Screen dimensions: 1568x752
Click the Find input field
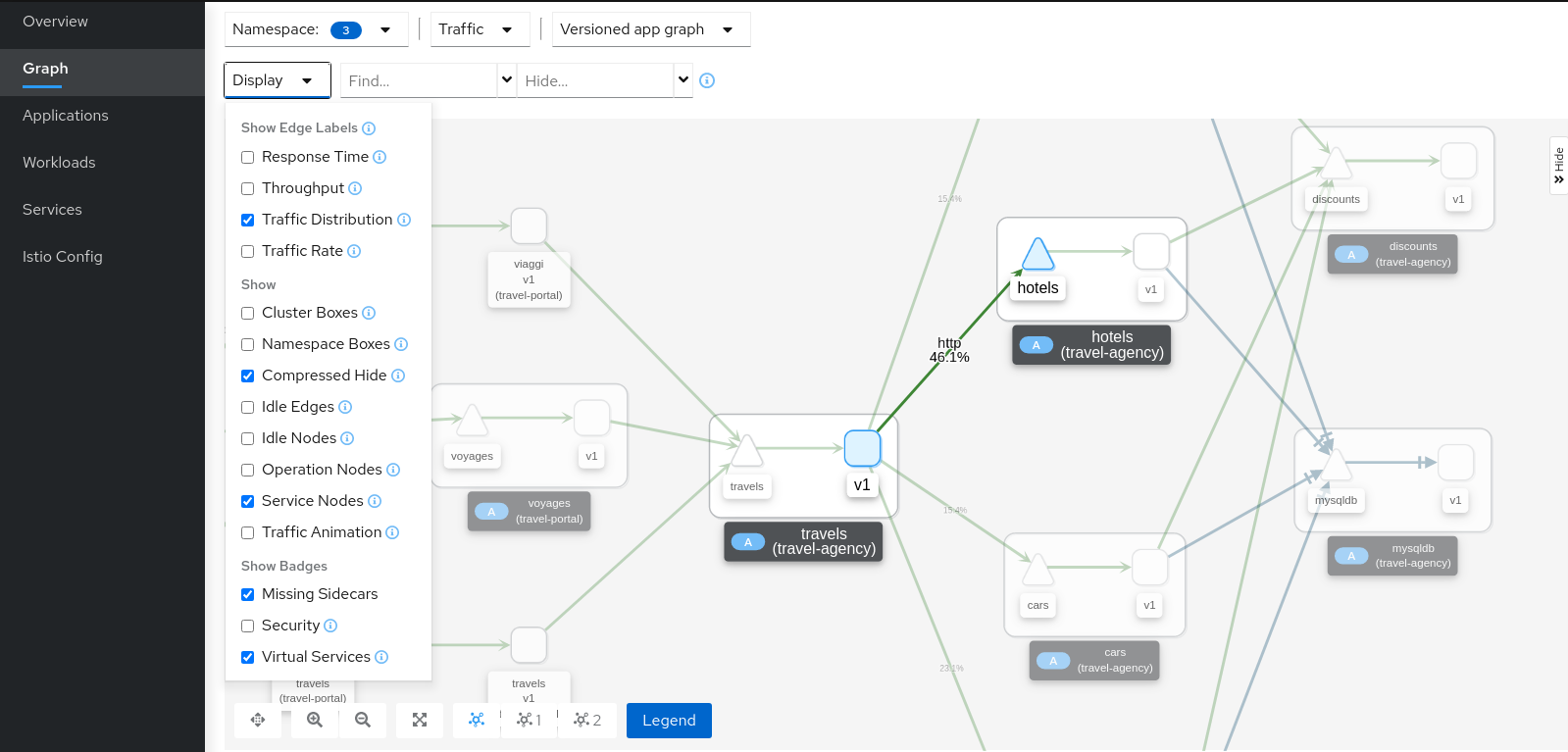419,80
